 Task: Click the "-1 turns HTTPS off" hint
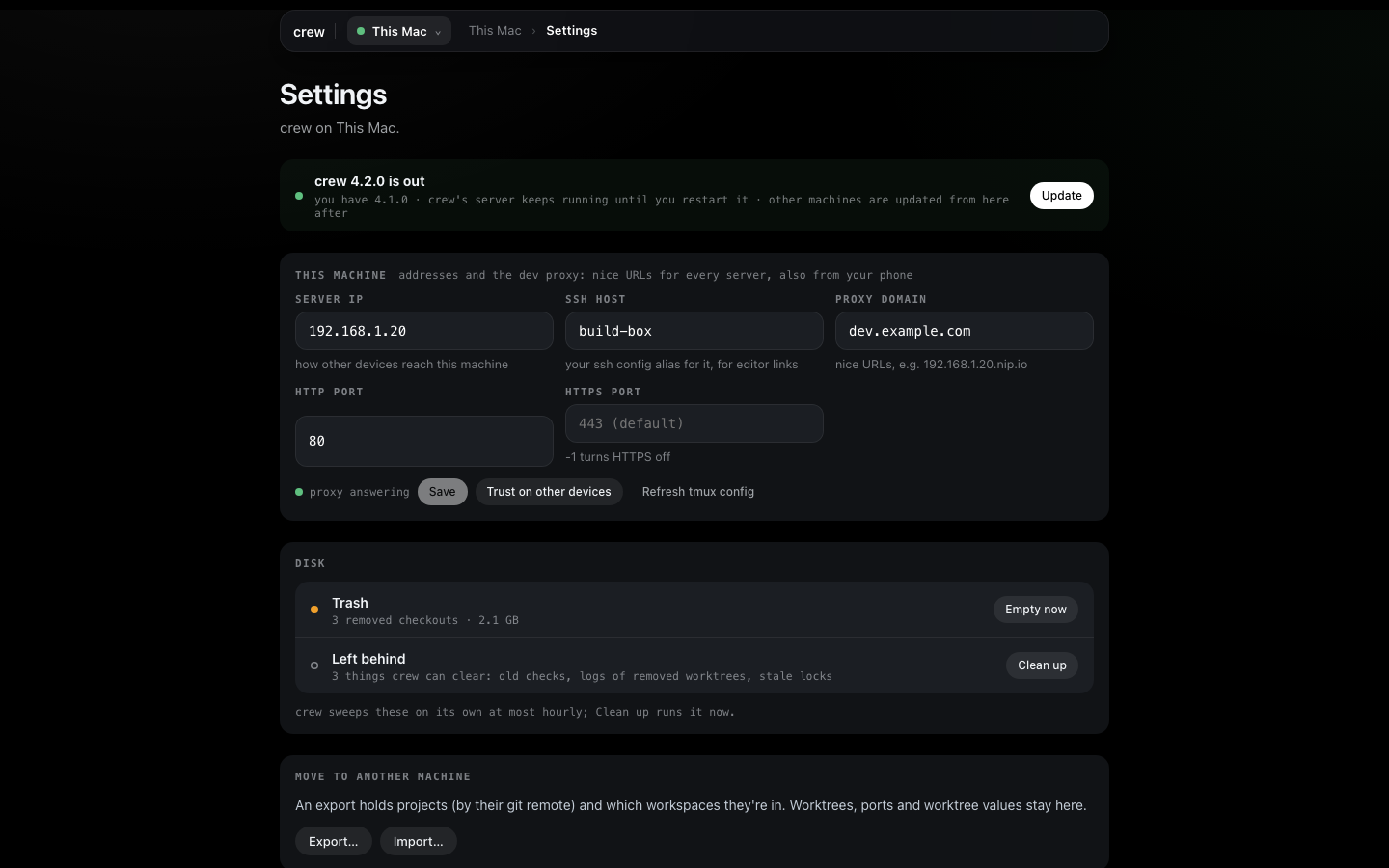click(618, 457)
